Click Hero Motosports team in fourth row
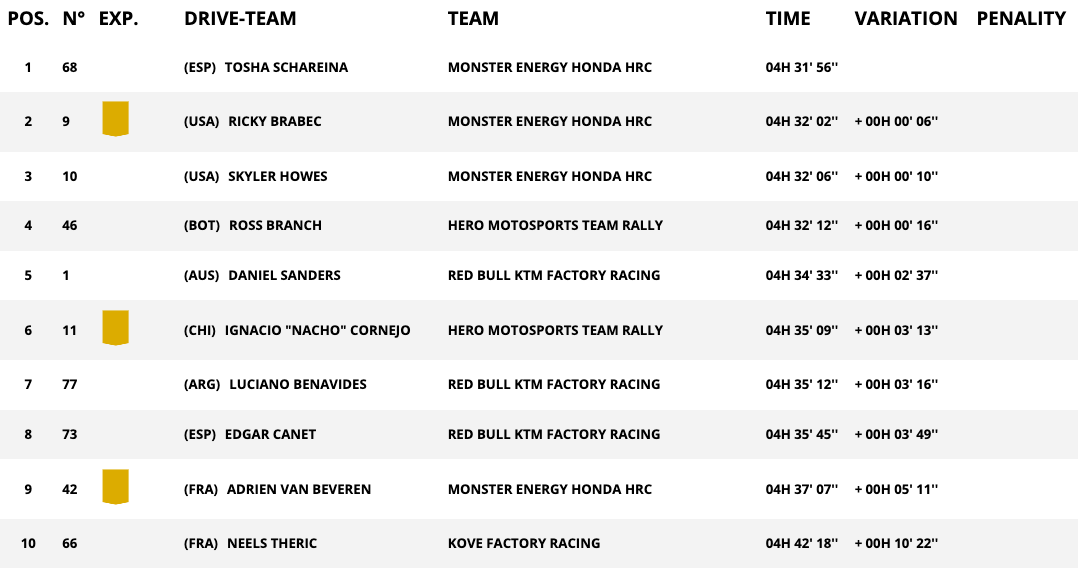Viewport: 1079px width, 570px height. (x=555, y=225)
